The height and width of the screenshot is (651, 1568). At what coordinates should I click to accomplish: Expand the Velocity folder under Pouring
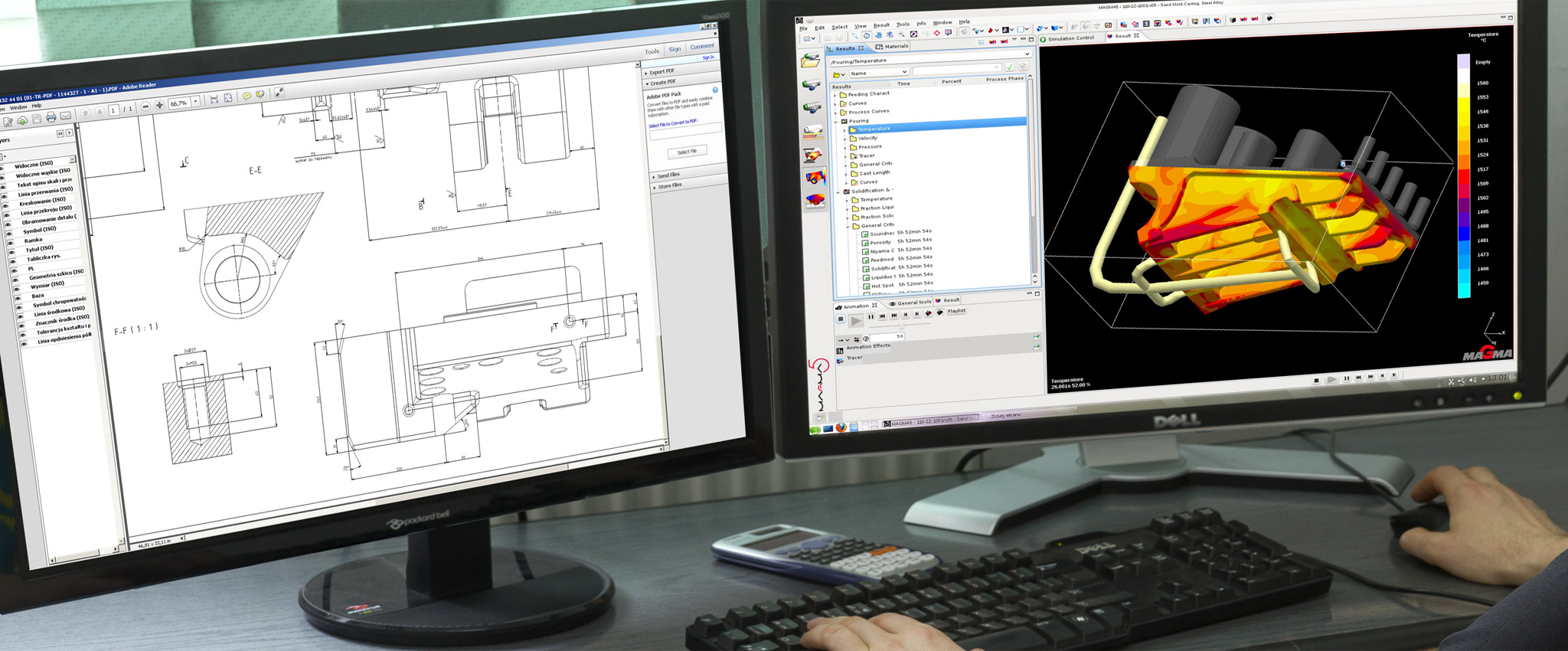point(845,139)
